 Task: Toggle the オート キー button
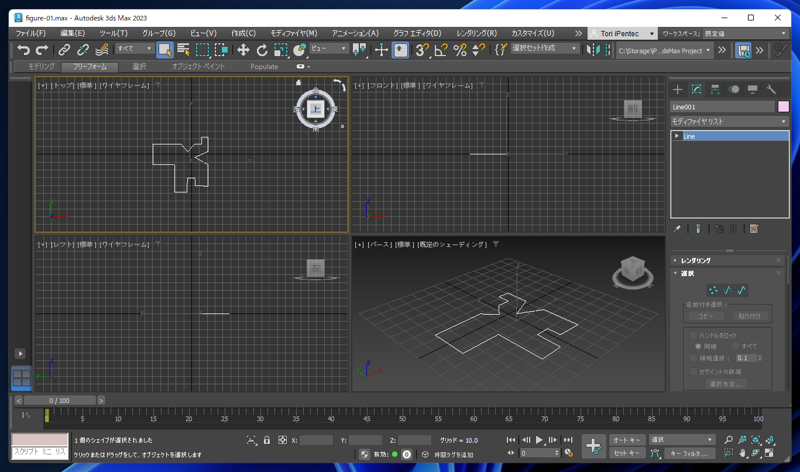pyautogui.click(x=627, y=440)
